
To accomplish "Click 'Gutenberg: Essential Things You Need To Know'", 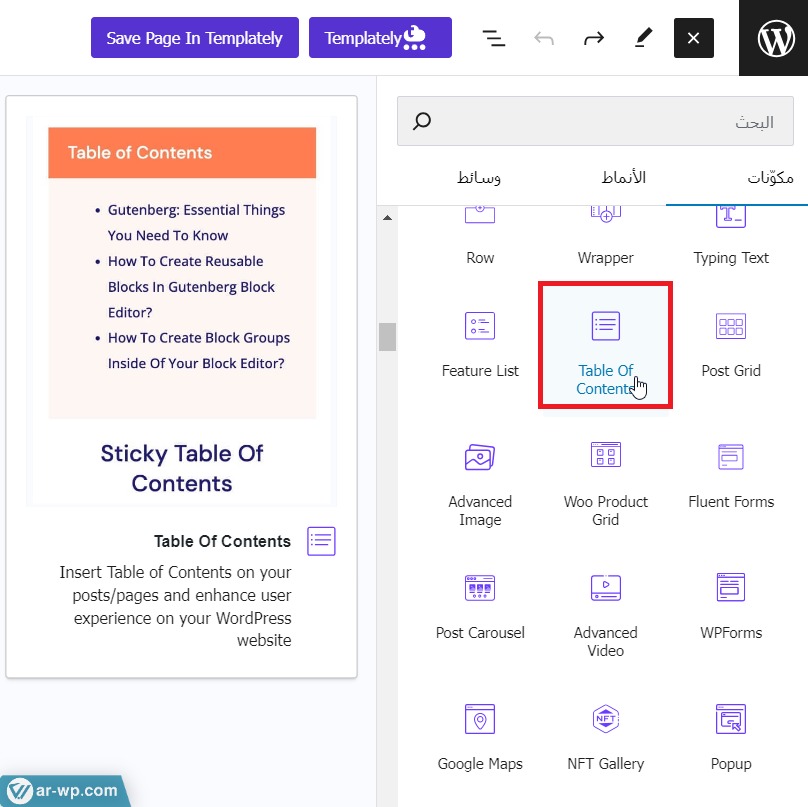I will click(x=196, y=223).
